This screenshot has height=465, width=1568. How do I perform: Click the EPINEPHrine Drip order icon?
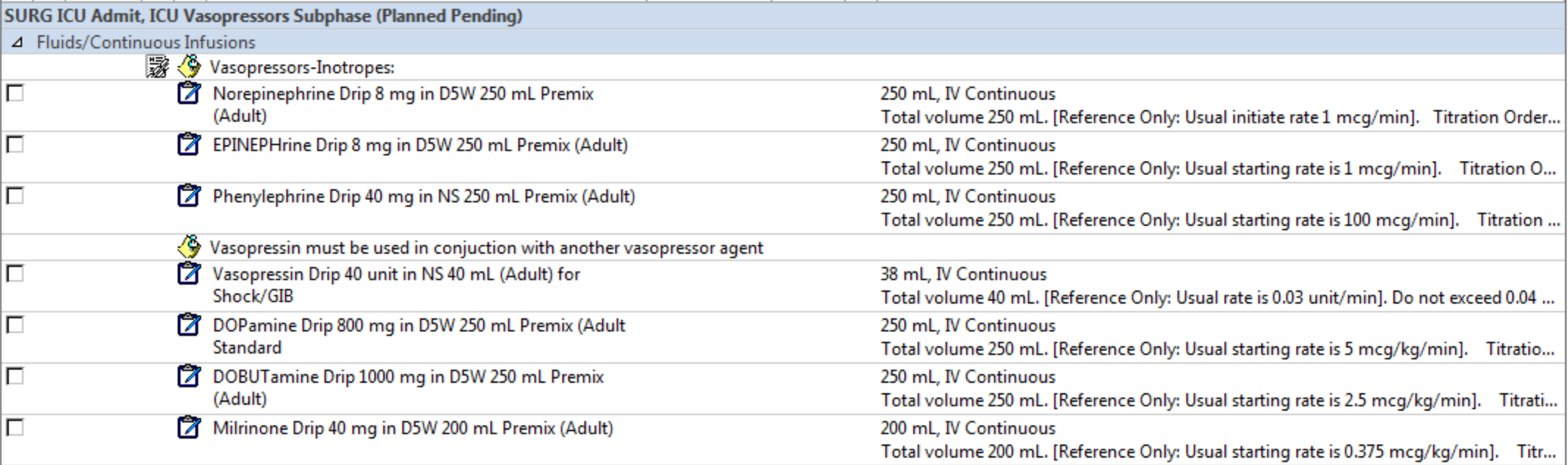[189, 145]
